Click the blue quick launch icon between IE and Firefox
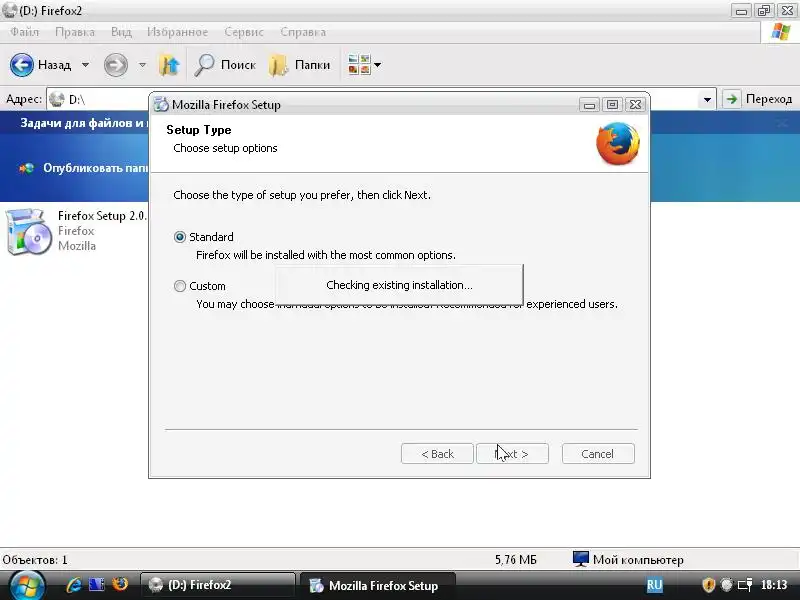The image size is (800, 600). tap(96, 585)
